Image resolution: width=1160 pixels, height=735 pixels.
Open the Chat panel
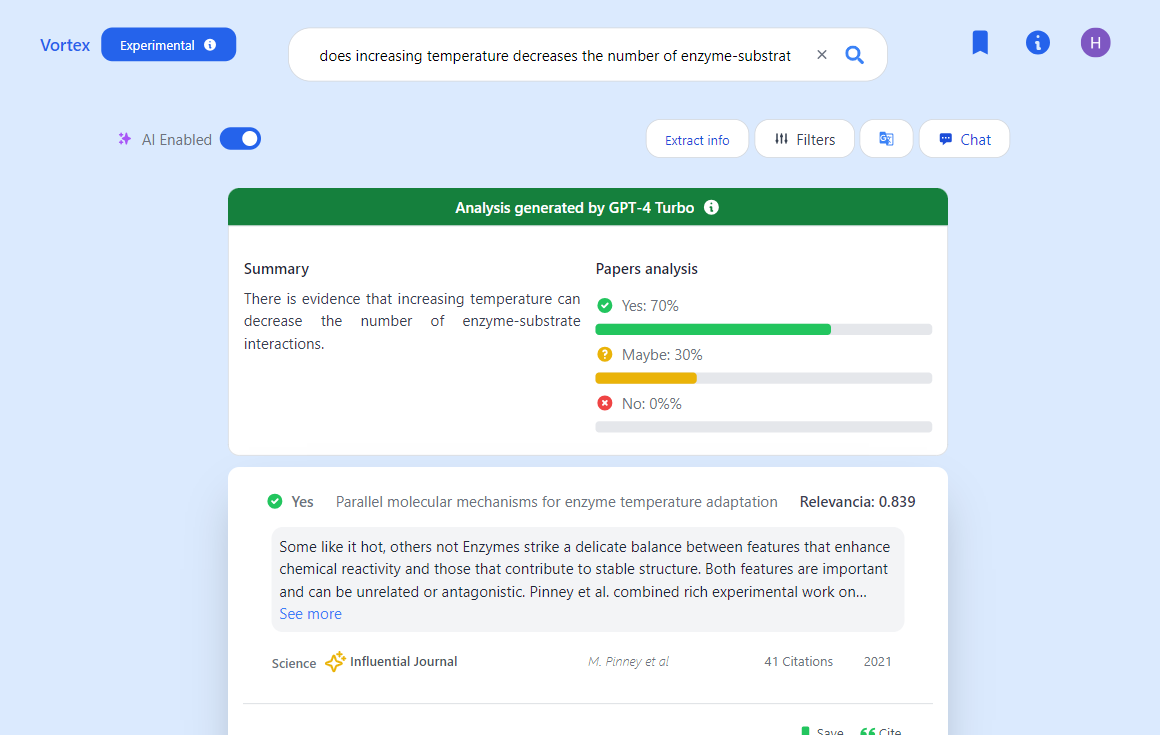[964, 139]
